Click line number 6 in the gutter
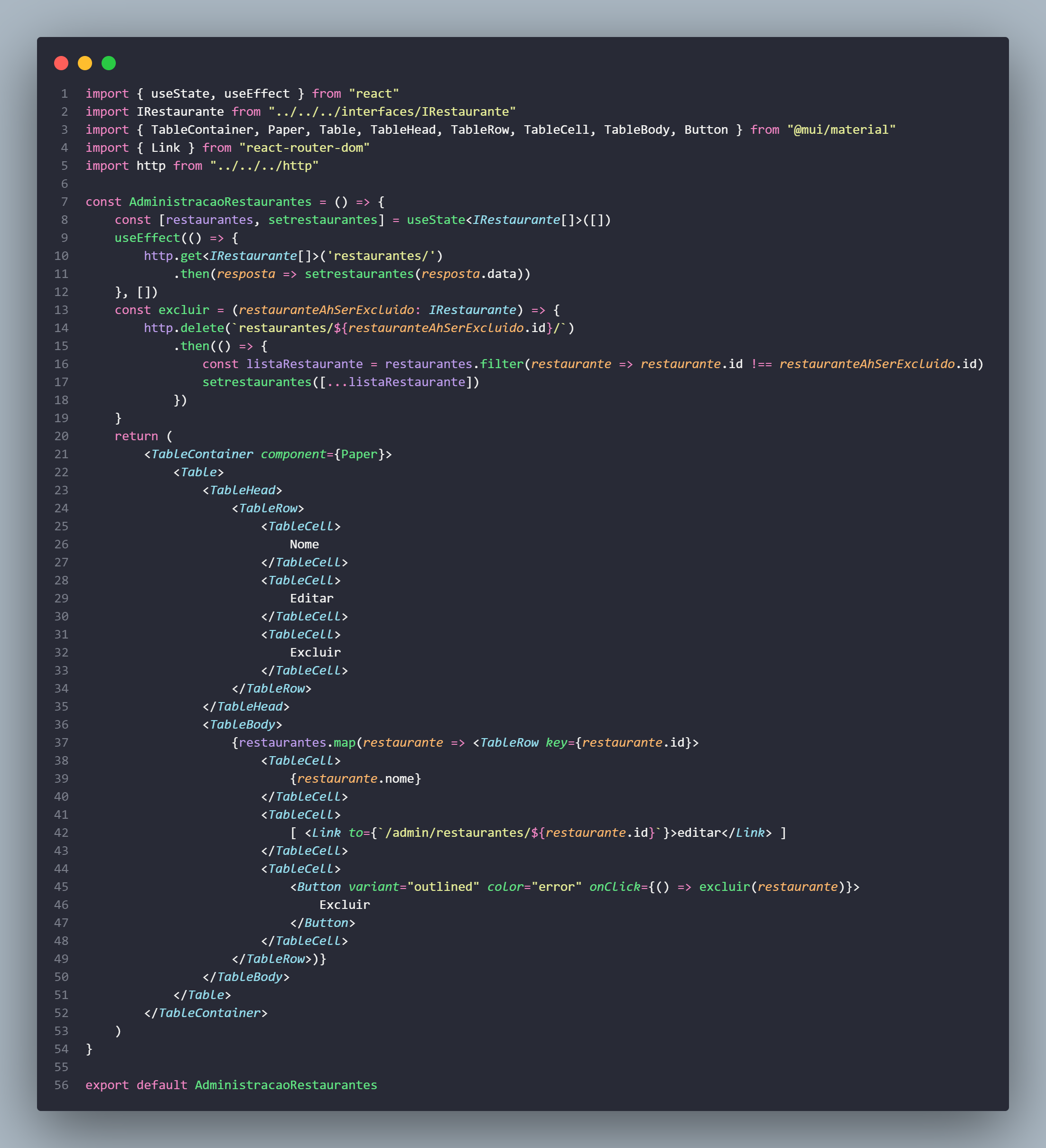This screenshot has width=1046, height=1148. 65,184
